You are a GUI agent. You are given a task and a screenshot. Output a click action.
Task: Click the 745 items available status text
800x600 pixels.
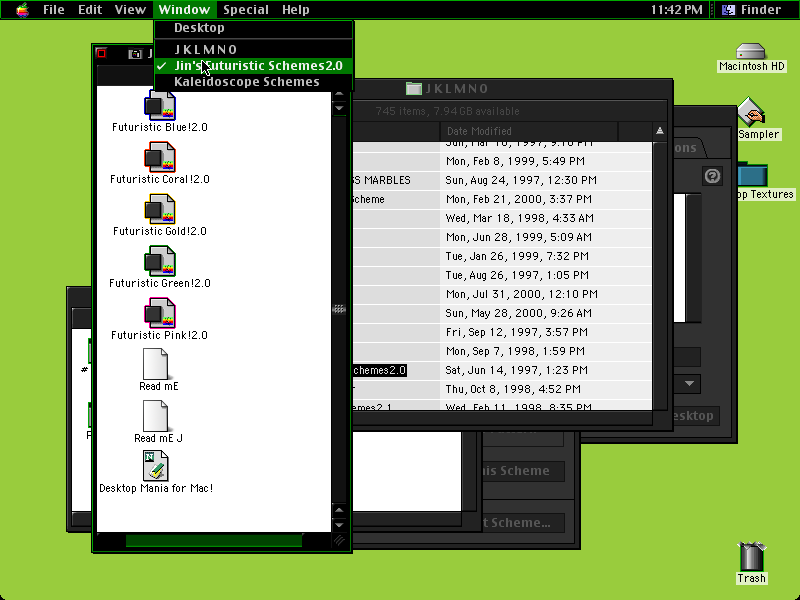447,111
